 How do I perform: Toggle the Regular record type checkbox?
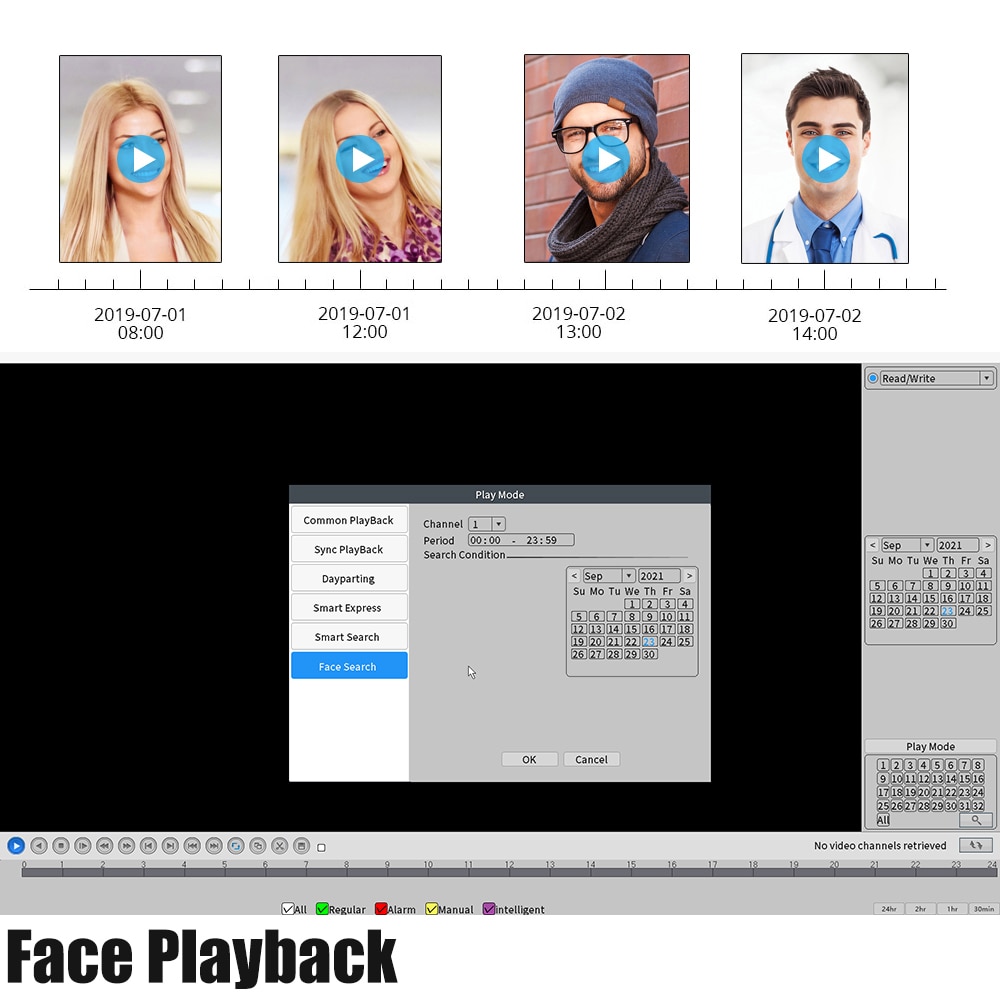pos(322,909)
